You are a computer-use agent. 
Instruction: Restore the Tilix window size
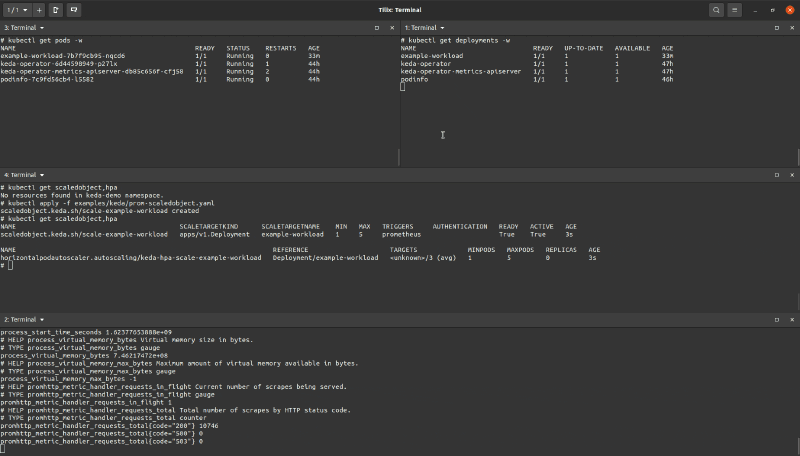click(772, 10)
